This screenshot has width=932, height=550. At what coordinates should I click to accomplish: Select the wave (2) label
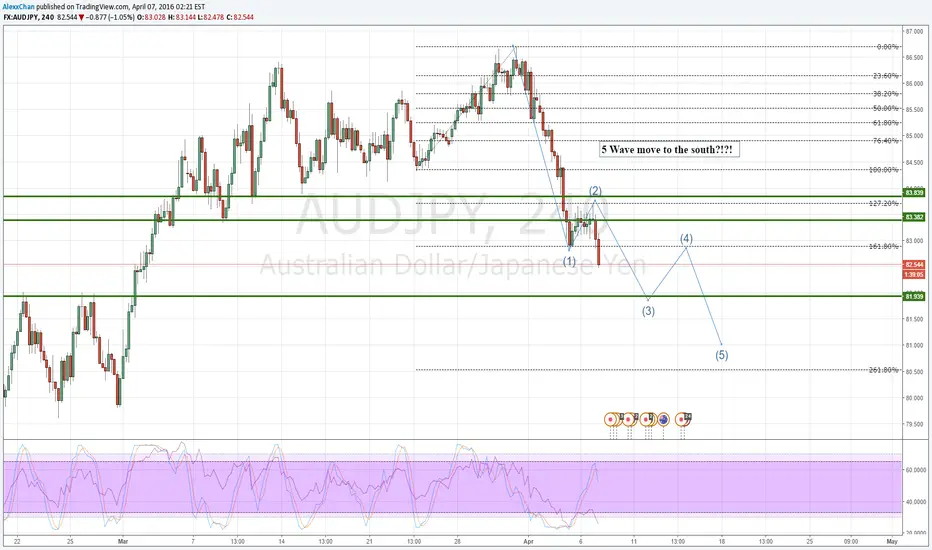pyautogui.click(x=595, y=191)
